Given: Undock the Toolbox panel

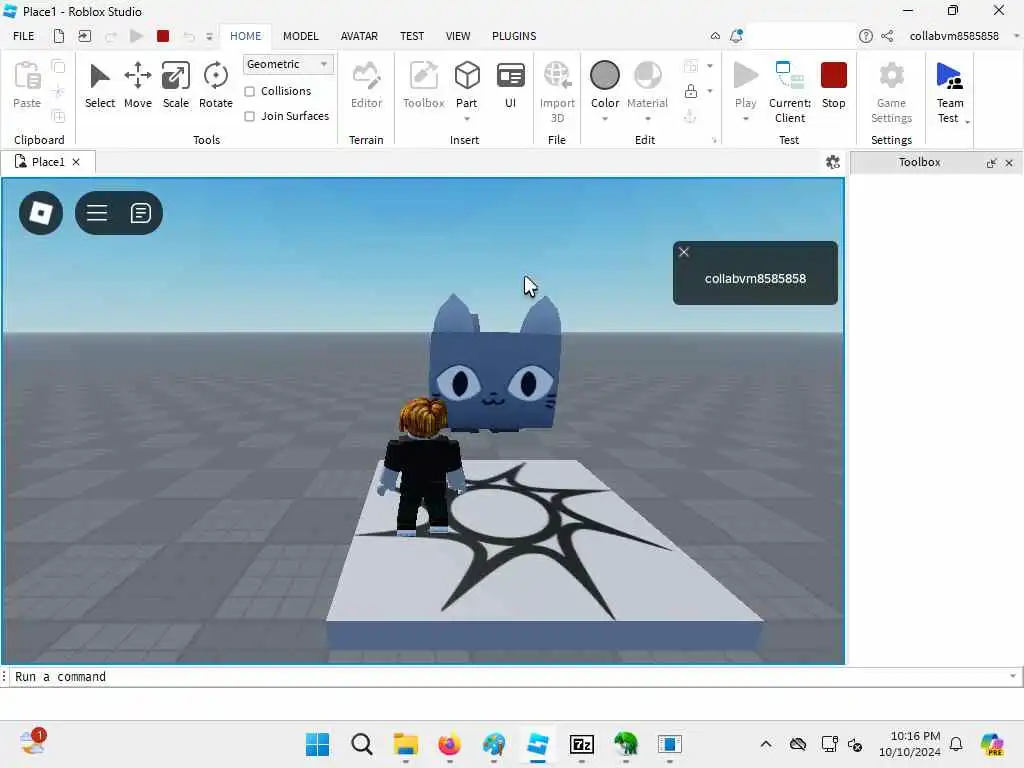Looking at the screenshot, I should 991,163.
